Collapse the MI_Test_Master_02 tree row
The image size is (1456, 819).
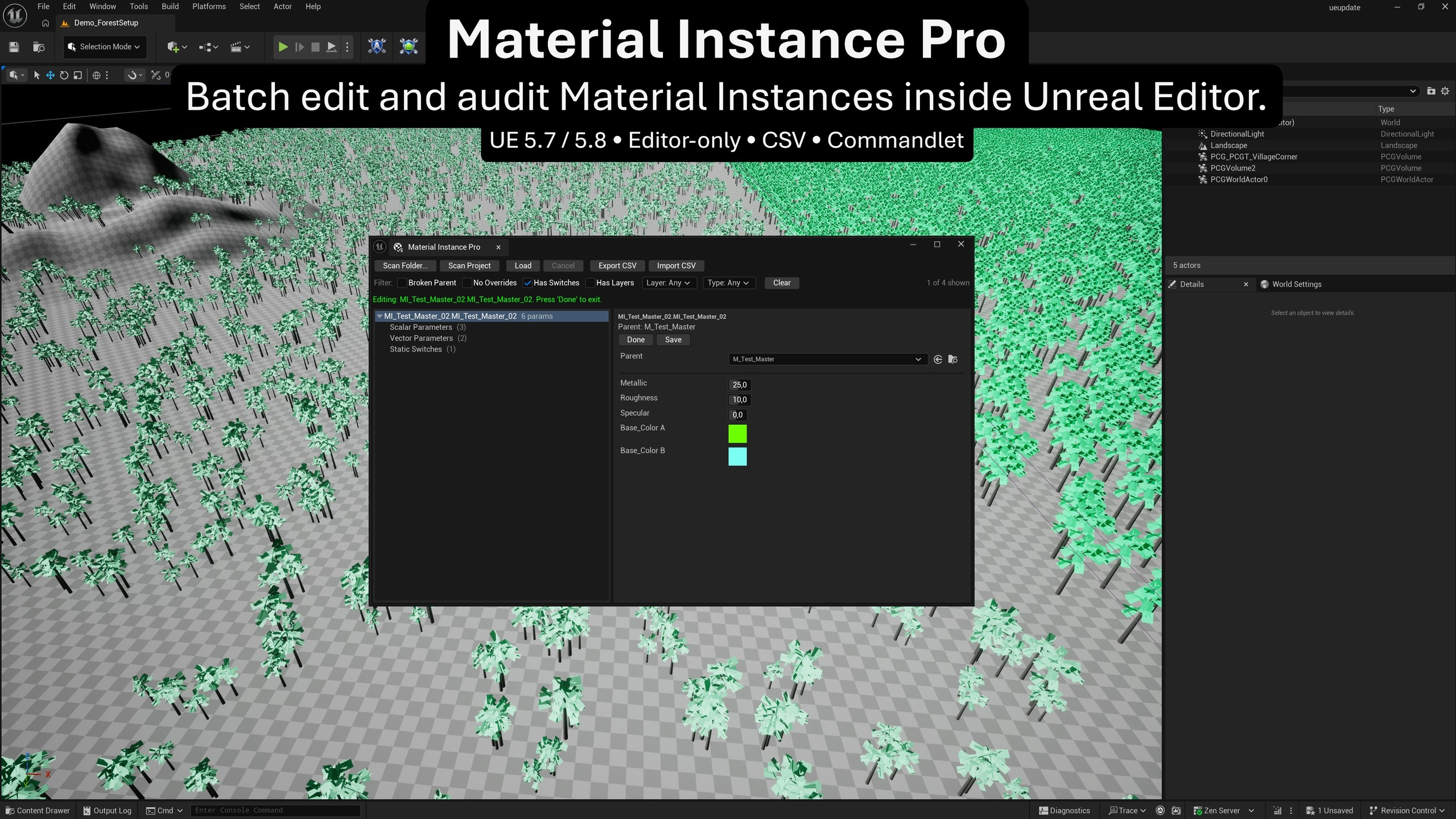click(x=379, y=316)
